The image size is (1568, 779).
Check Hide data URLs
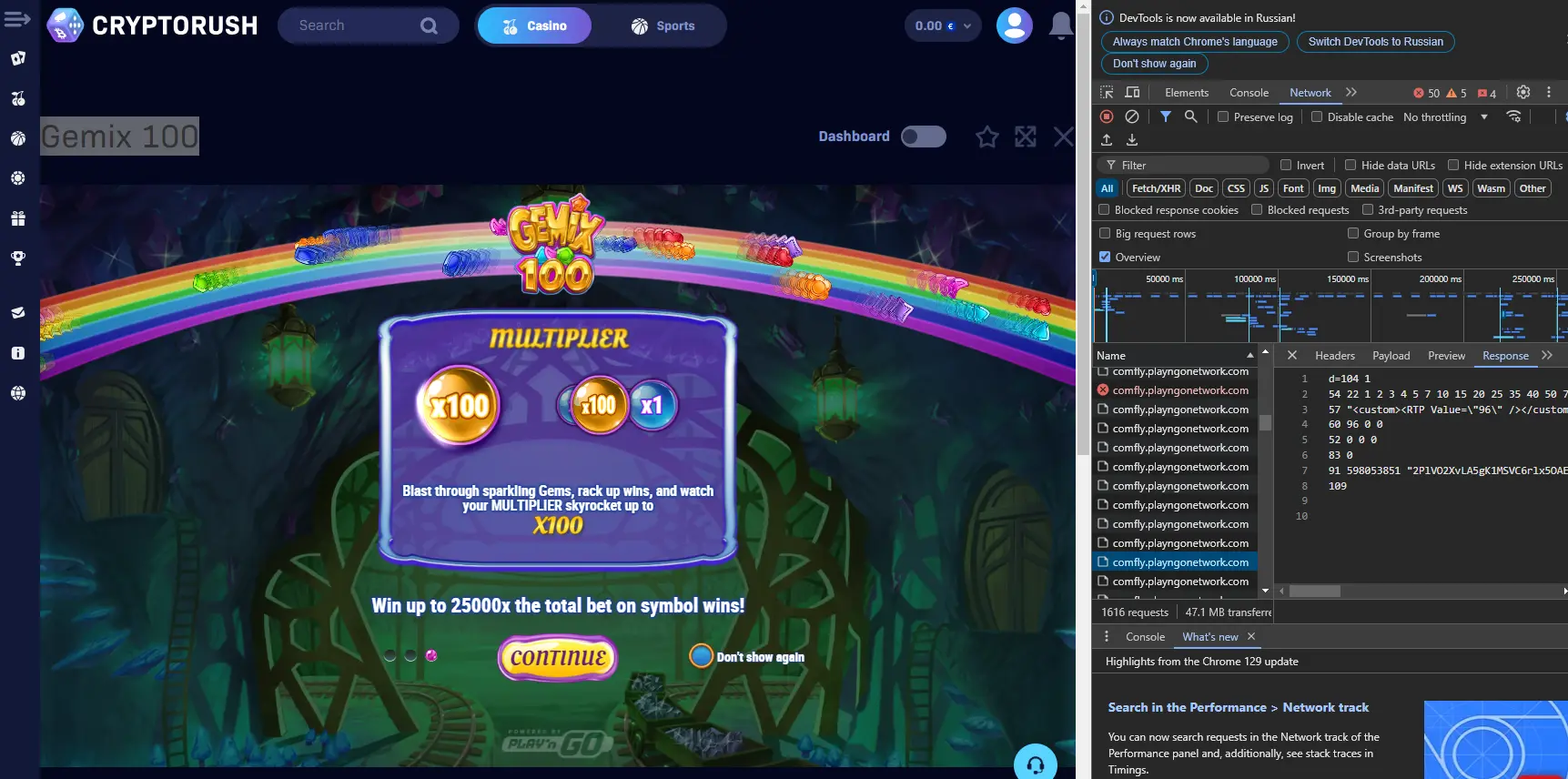click(x=1351, y=165)
